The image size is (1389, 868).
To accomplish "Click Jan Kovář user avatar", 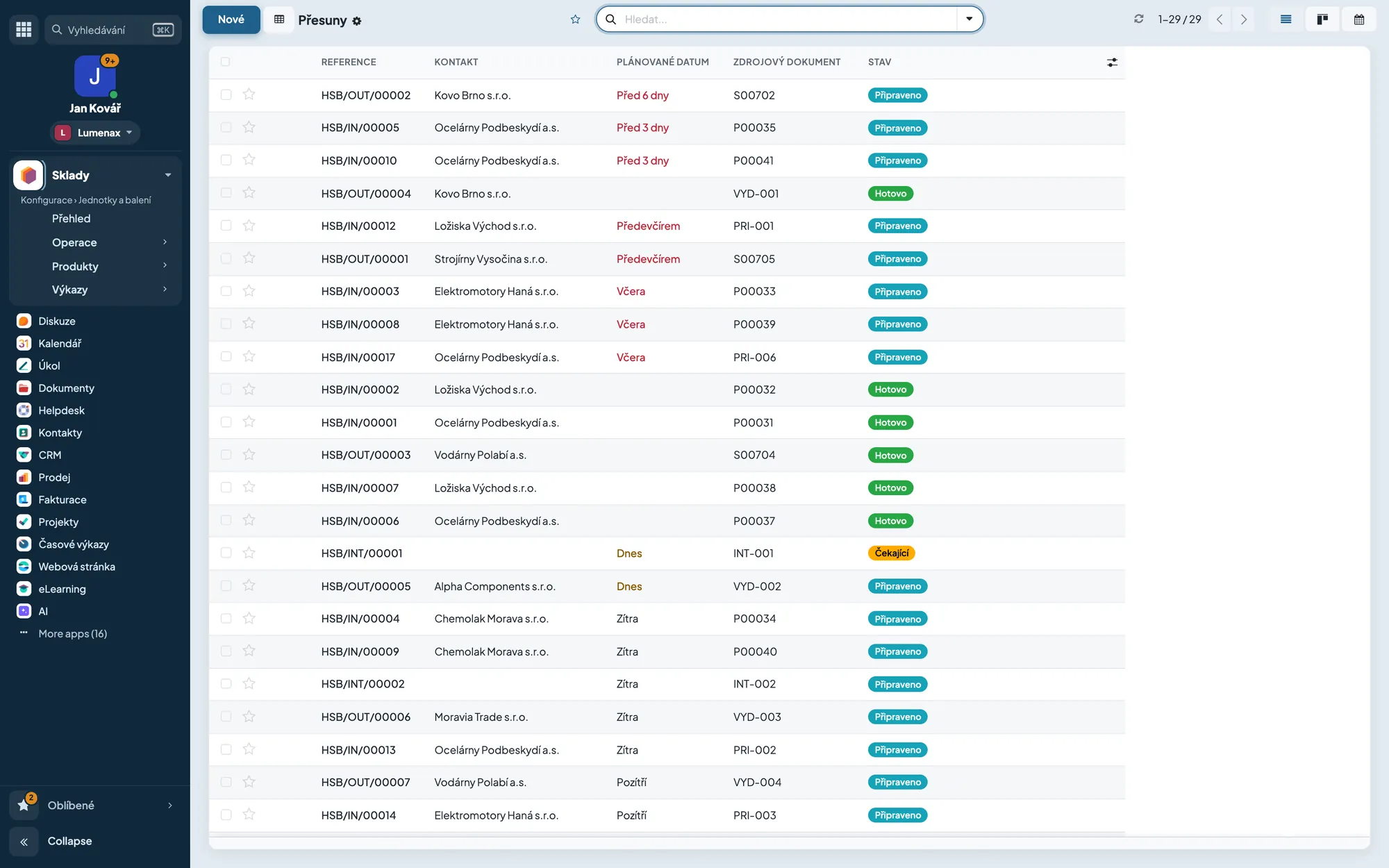I will click(x=95, y=76).
